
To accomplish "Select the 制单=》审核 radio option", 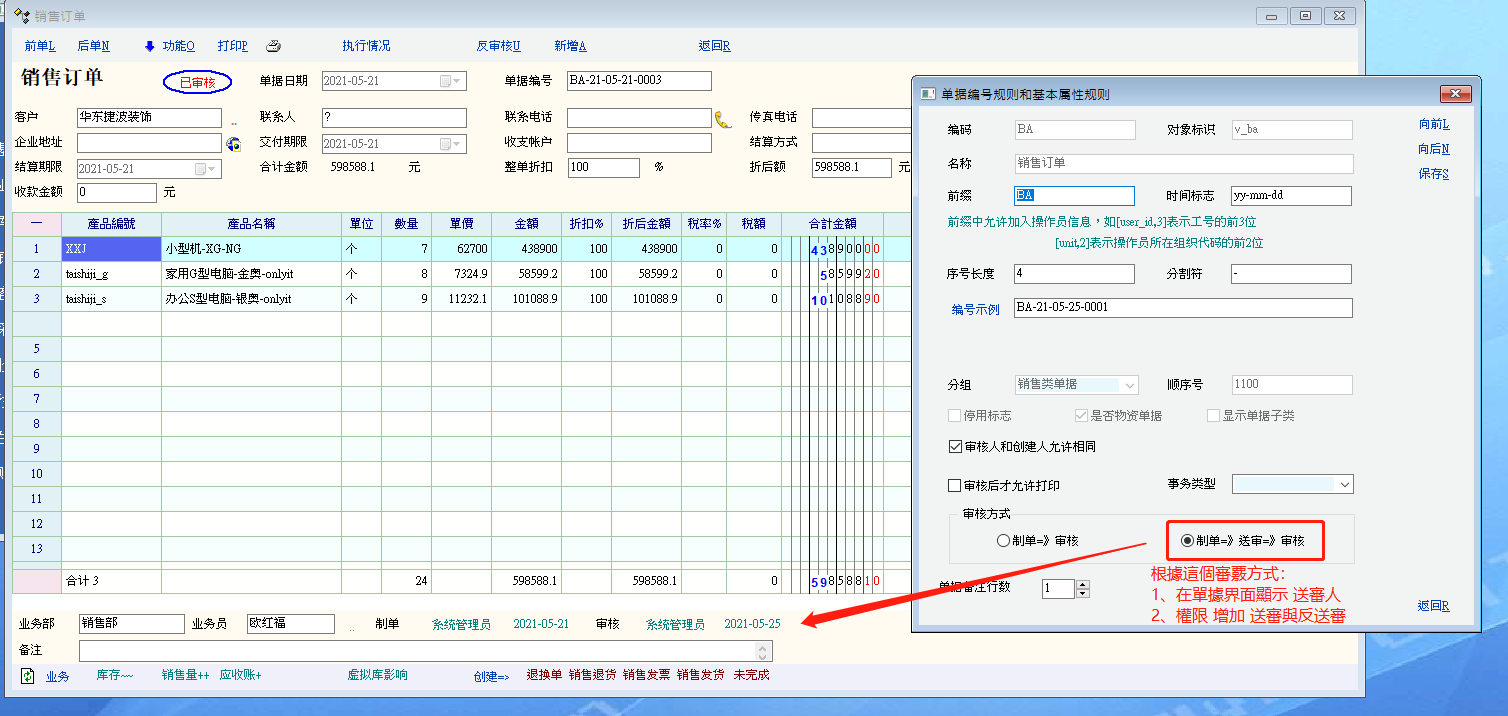I will [x=1003, y=541].
